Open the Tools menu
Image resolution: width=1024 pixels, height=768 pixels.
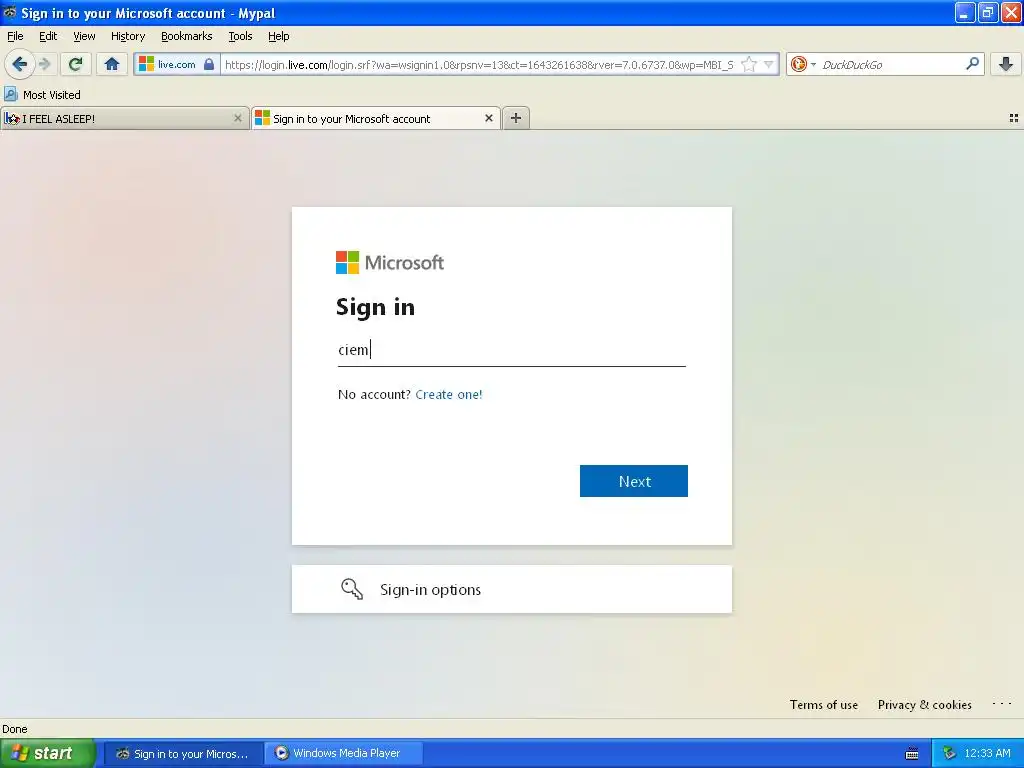coord(240,36)
